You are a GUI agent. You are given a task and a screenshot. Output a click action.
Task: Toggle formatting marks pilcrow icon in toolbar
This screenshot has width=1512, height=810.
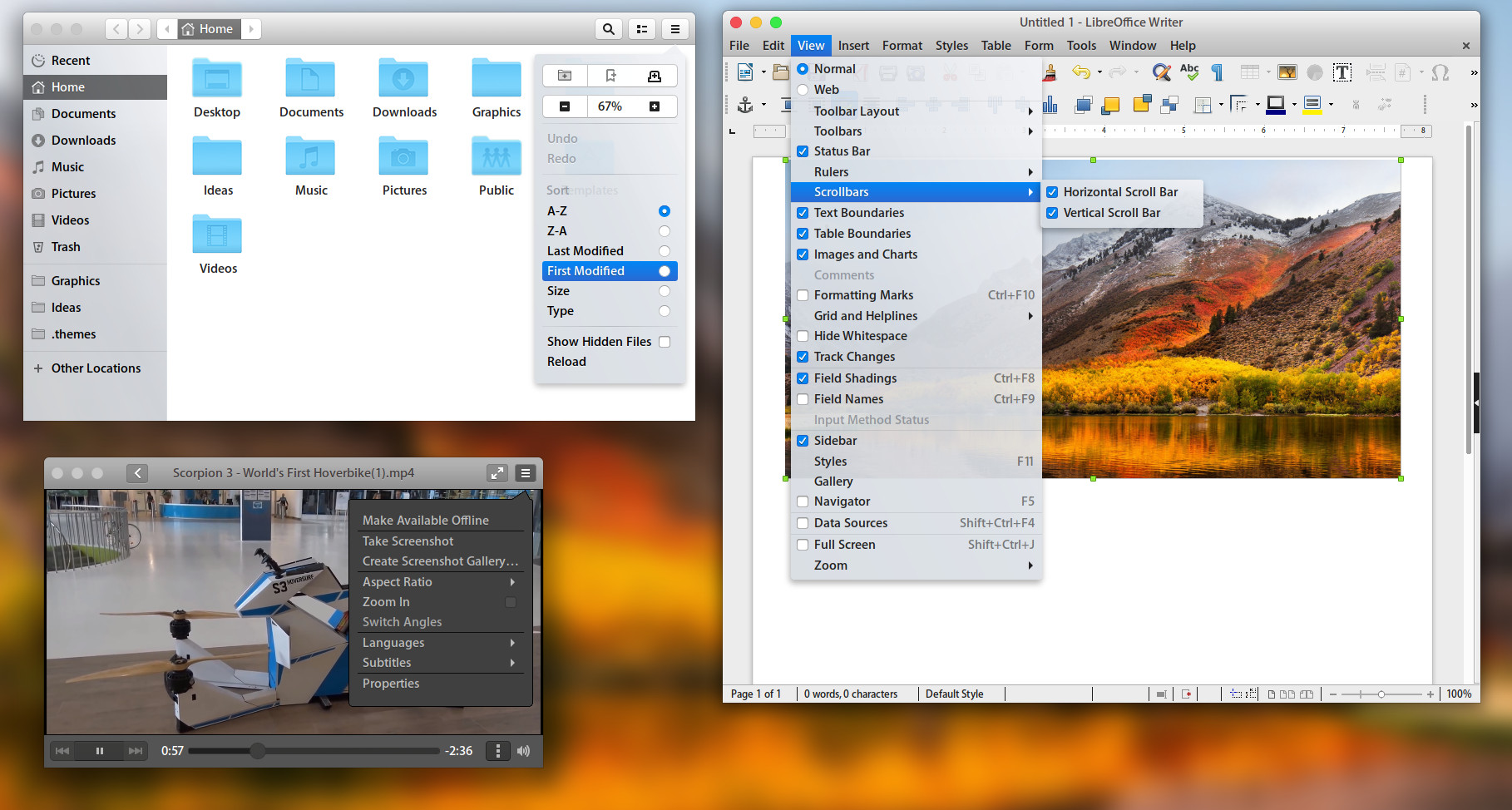click(1217, 72)
